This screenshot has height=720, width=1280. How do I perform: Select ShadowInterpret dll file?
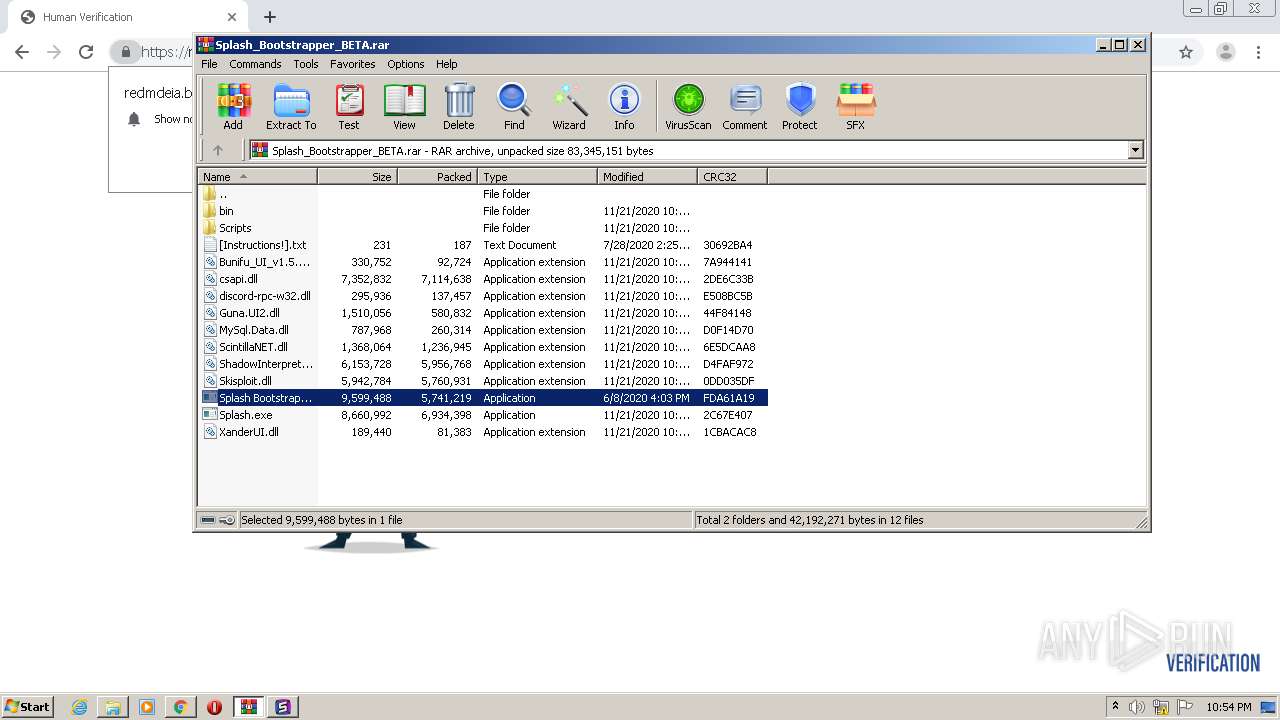484,364
